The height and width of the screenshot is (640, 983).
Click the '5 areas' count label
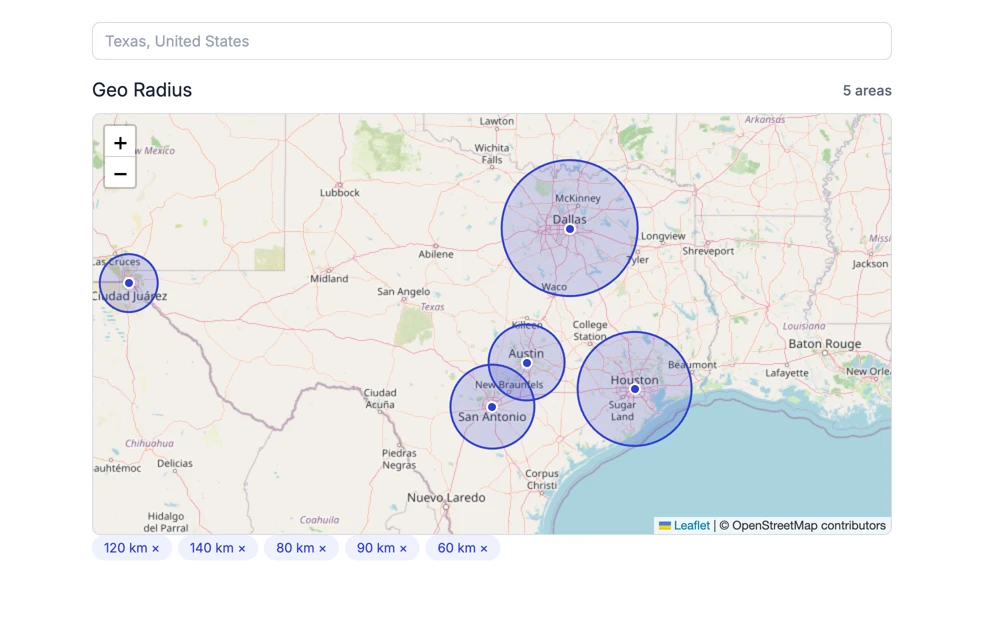[866, 91]
